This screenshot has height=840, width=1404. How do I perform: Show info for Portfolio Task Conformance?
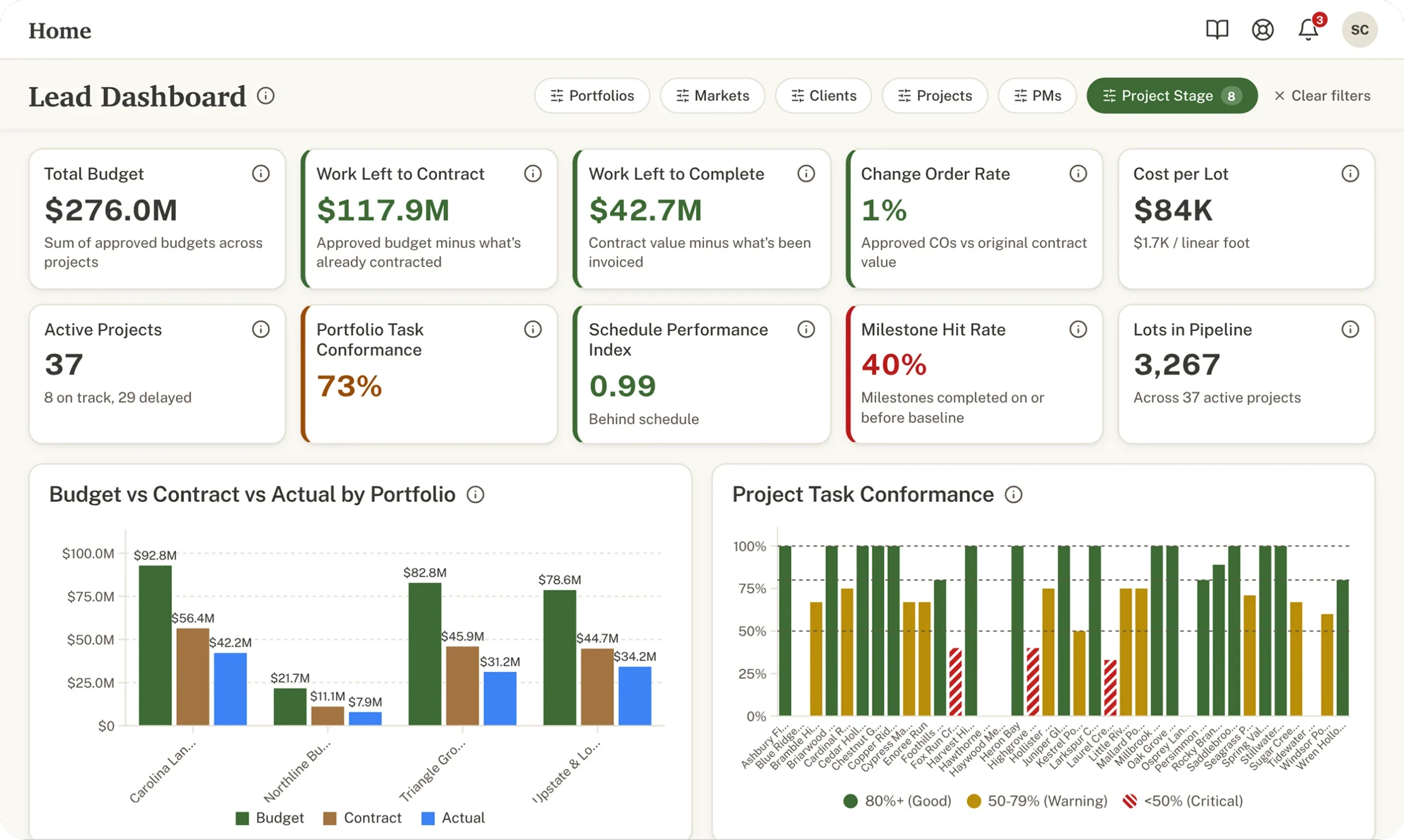533,329
